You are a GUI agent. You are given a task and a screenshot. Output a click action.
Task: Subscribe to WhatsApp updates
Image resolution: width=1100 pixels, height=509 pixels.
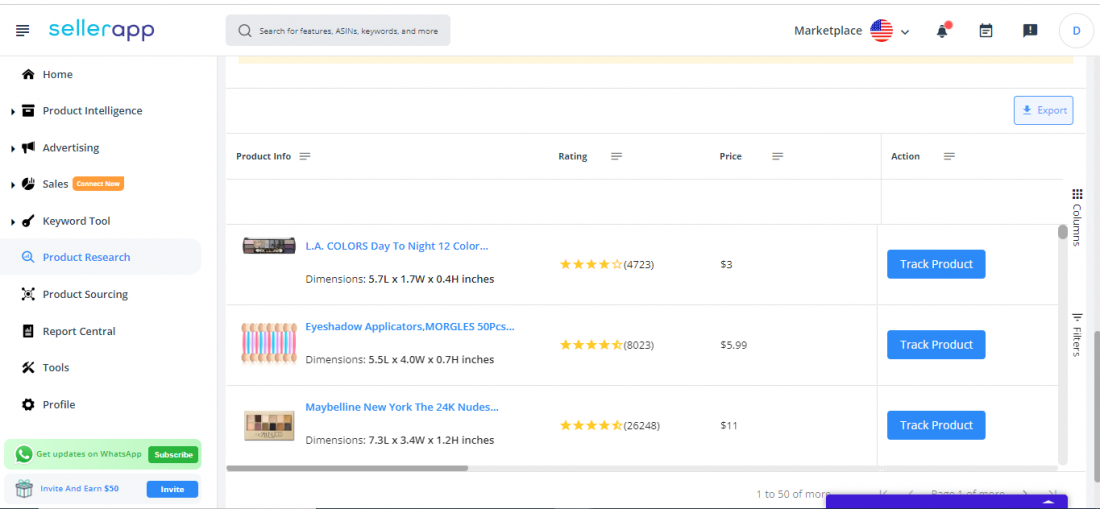pyautogui.click(x=173, y=454)
